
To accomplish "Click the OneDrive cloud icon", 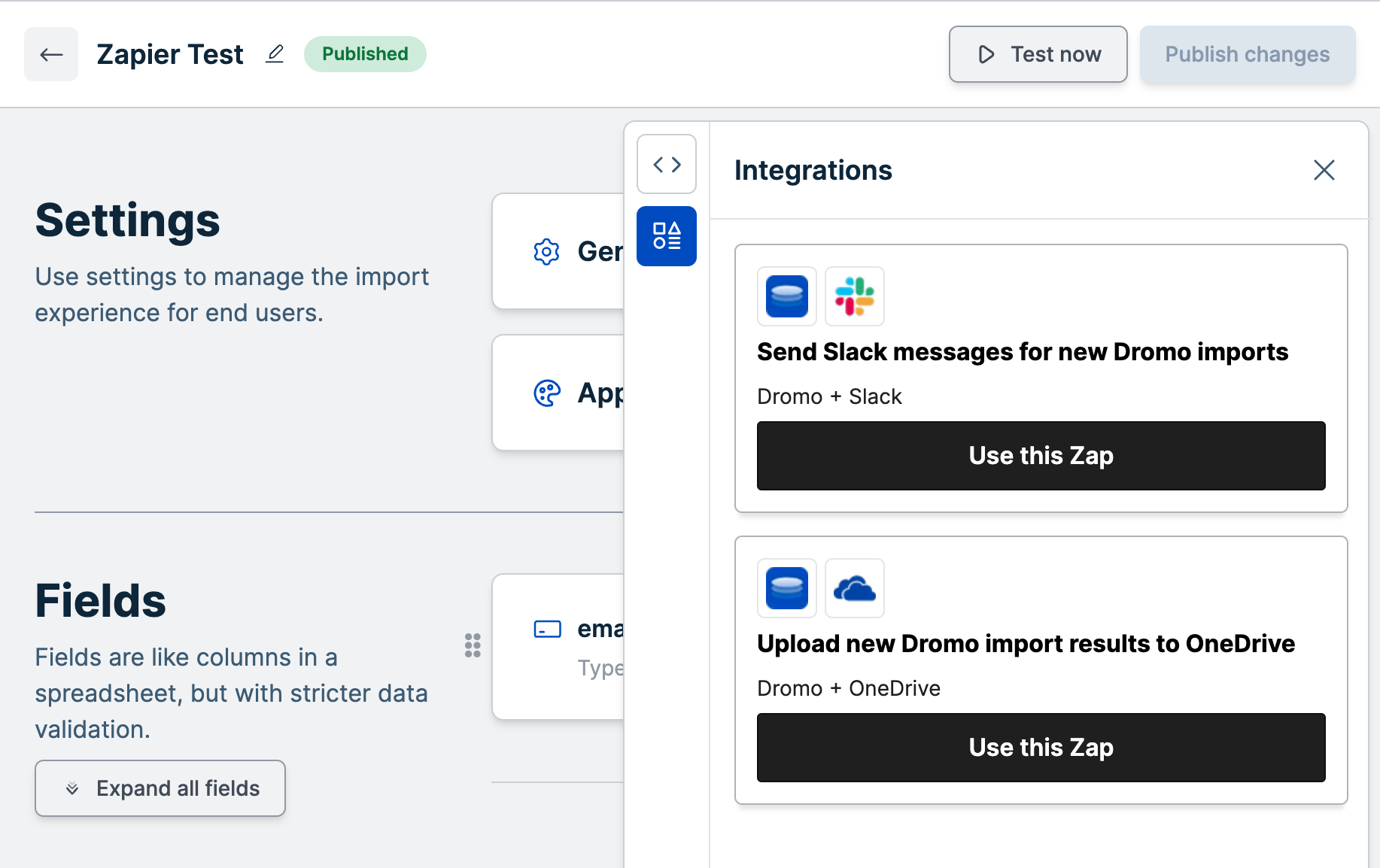I will pyautogui.click(x=855, y=588).
